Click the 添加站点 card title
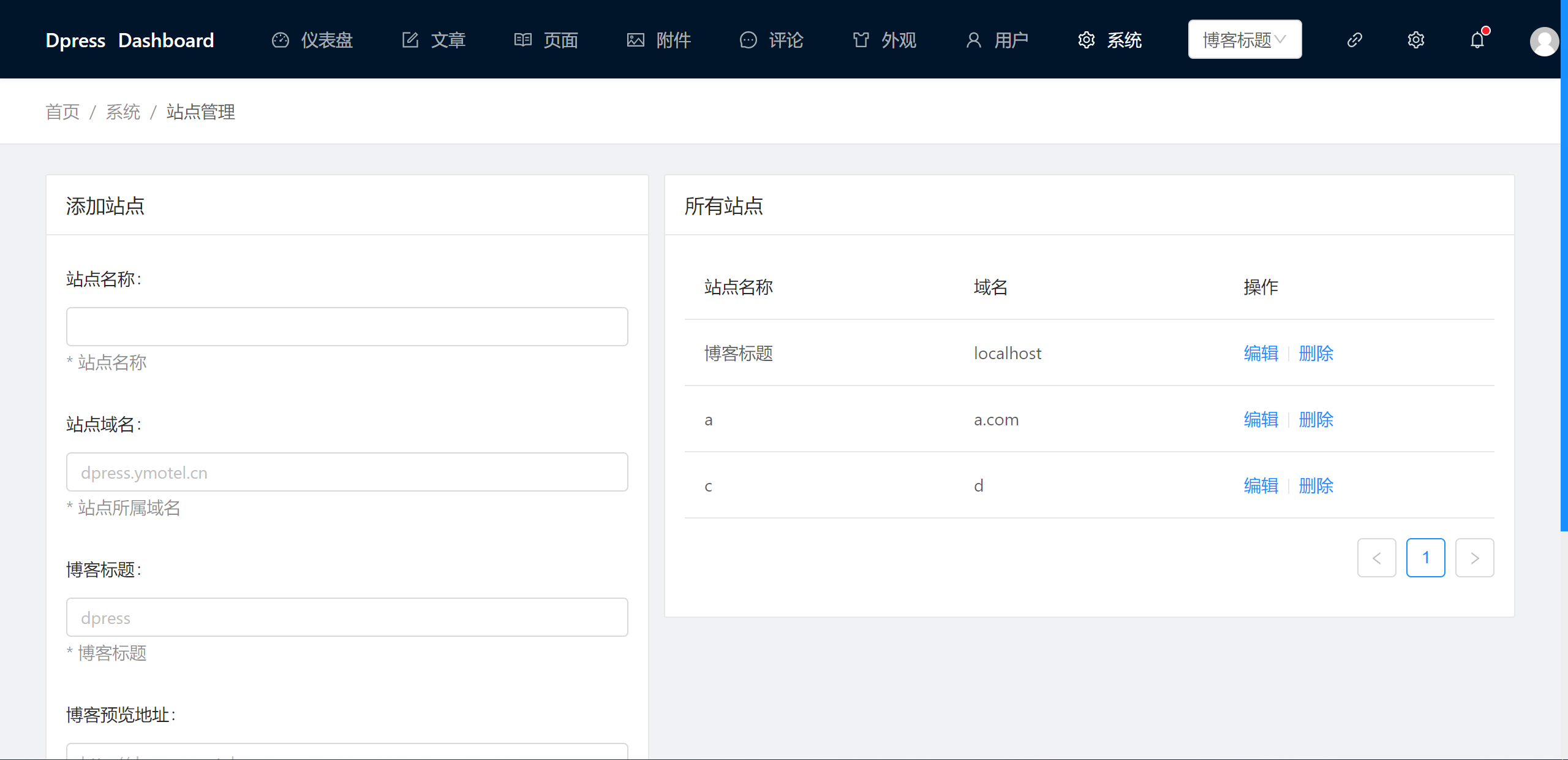 click(x=105, y=206)
